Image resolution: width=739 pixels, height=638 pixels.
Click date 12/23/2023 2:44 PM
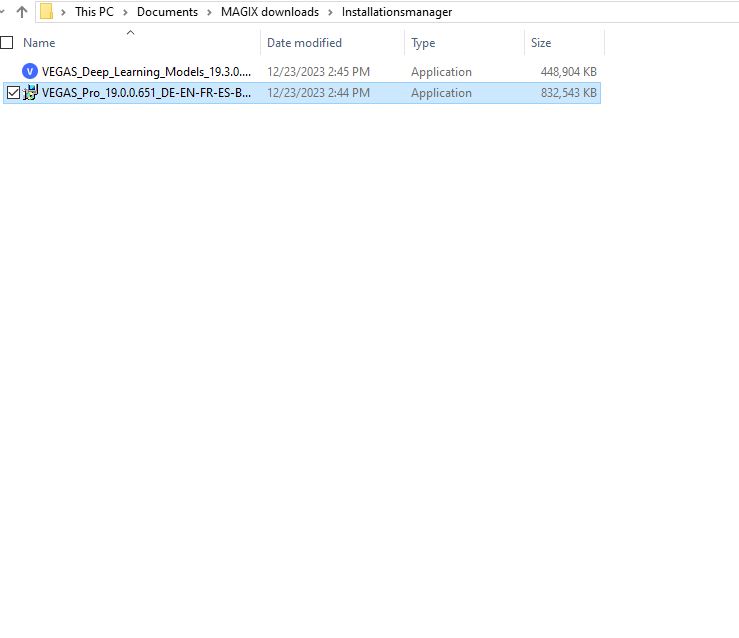pos(319,93)
